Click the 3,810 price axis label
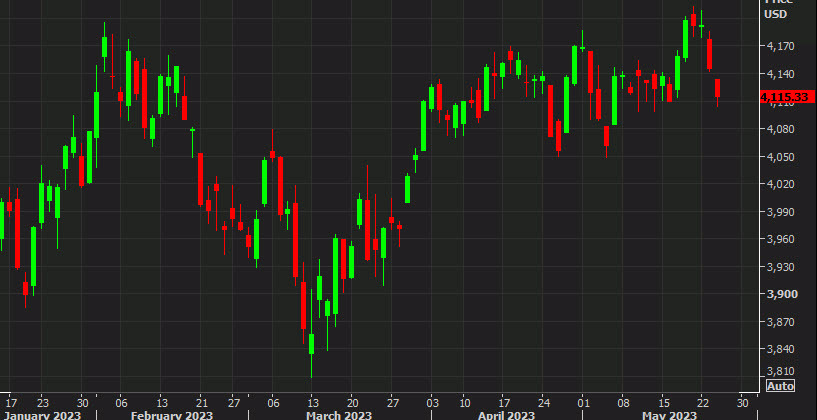Image resolution: width=817 pixels, height=420 pixels. point(779,372)
